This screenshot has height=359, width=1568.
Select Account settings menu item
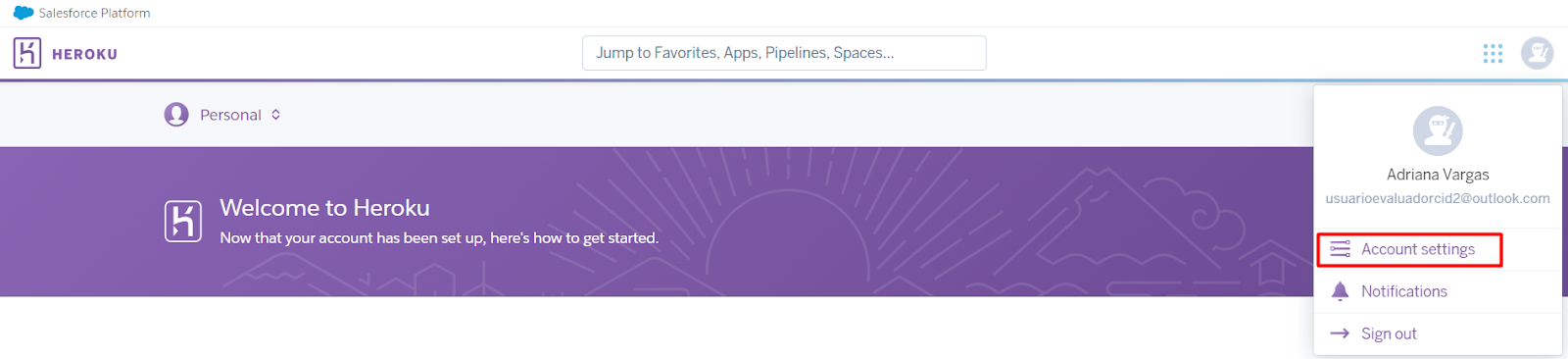[1409, 250]
